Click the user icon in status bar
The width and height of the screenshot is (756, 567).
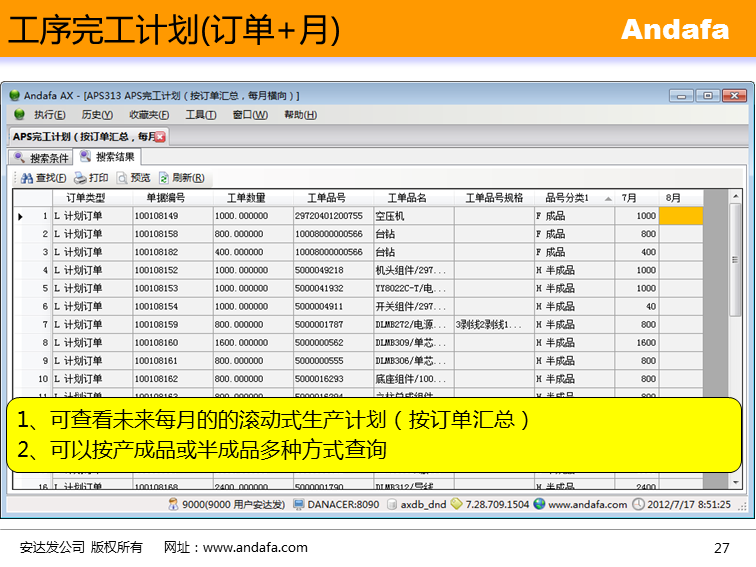point(173,505)
